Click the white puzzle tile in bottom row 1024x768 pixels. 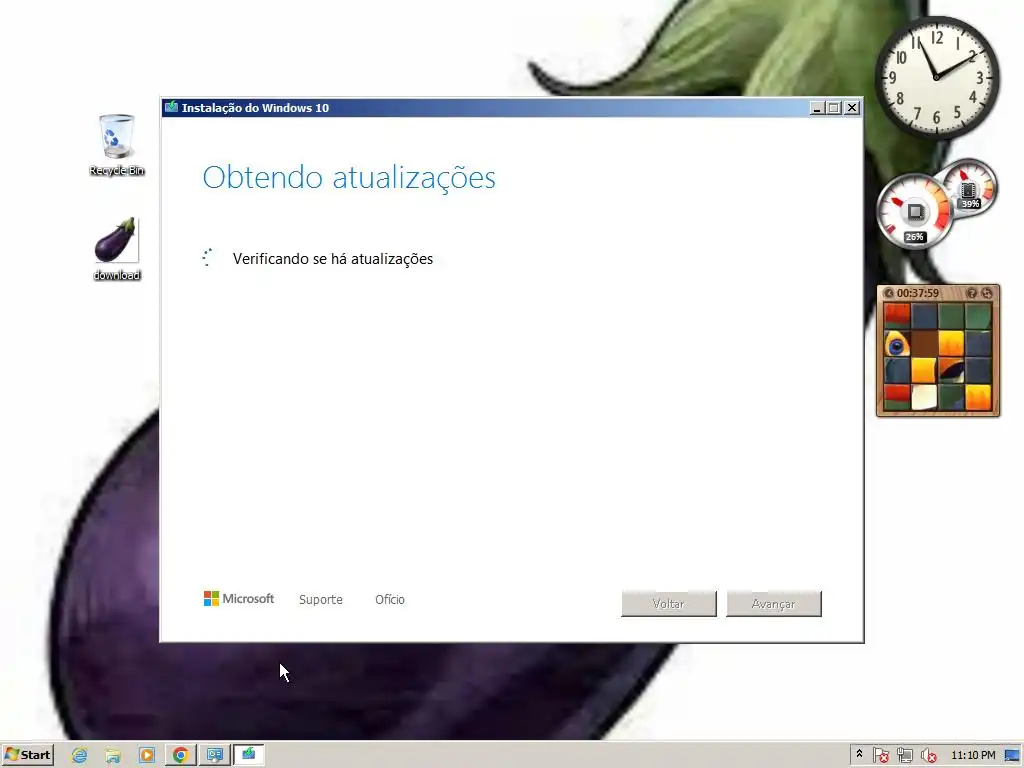point(924,397)
